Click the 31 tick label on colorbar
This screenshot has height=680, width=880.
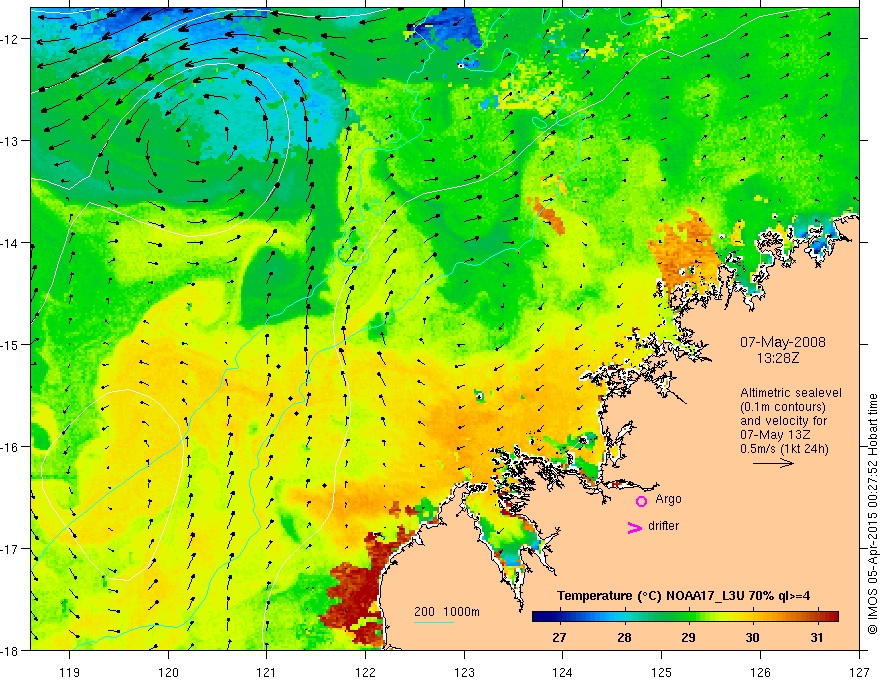tap(817, 637)
